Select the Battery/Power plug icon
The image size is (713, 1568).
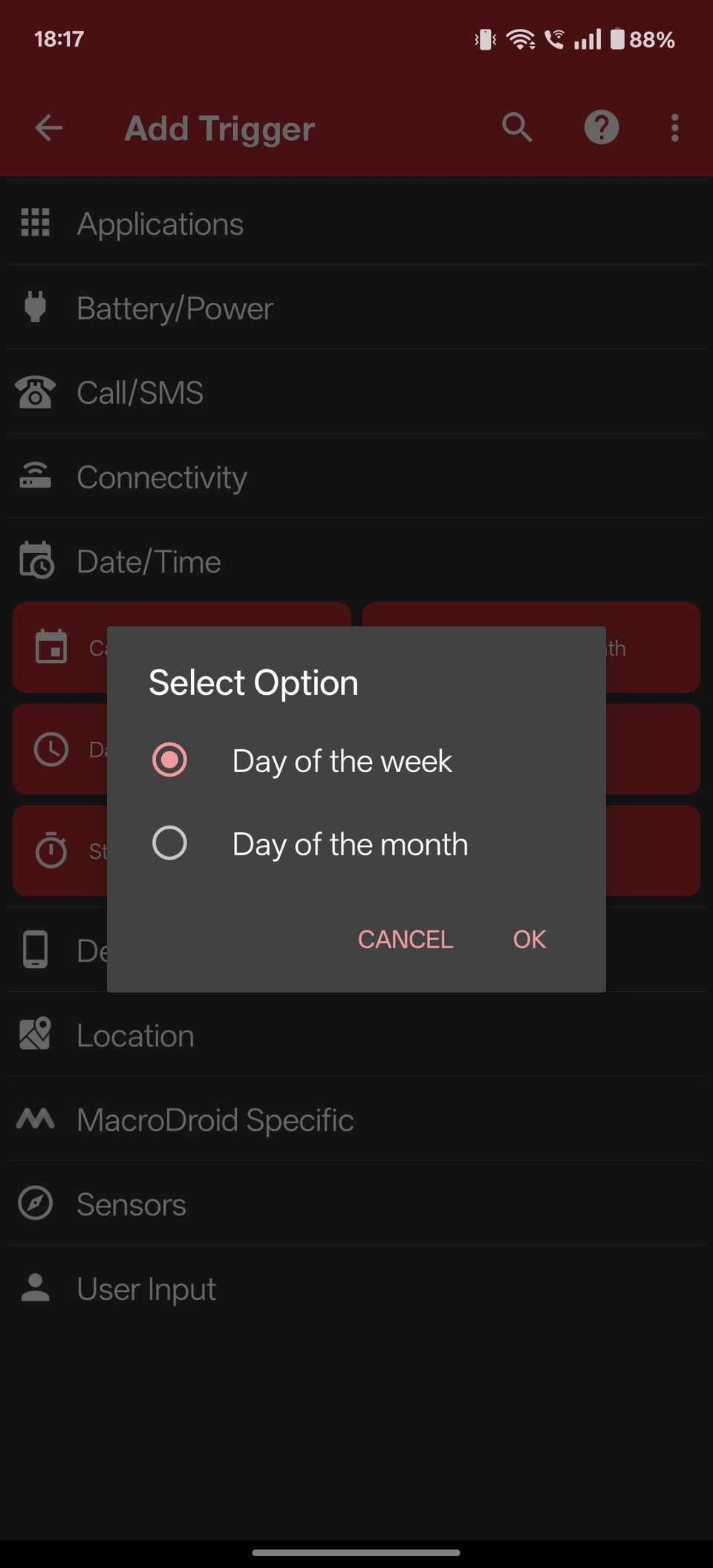pos(34,307)
